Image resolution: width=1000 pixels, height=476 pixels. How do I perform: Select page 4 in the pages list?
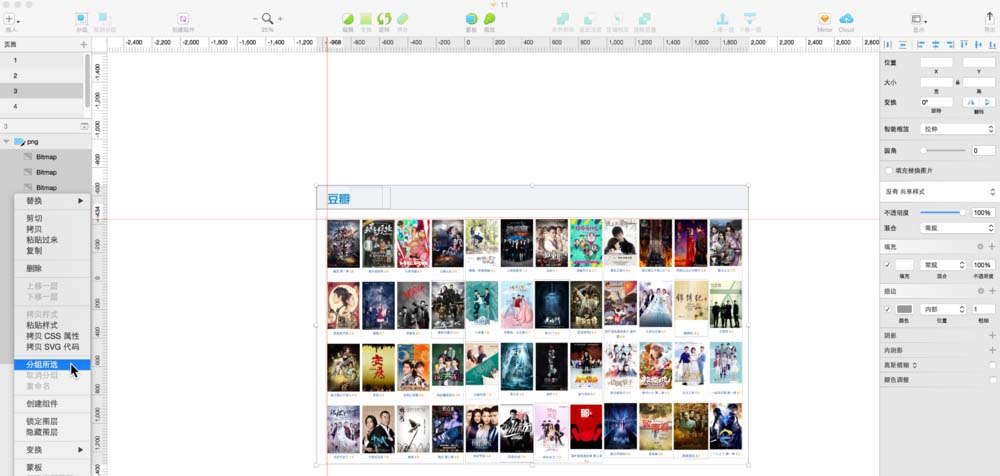42,107
